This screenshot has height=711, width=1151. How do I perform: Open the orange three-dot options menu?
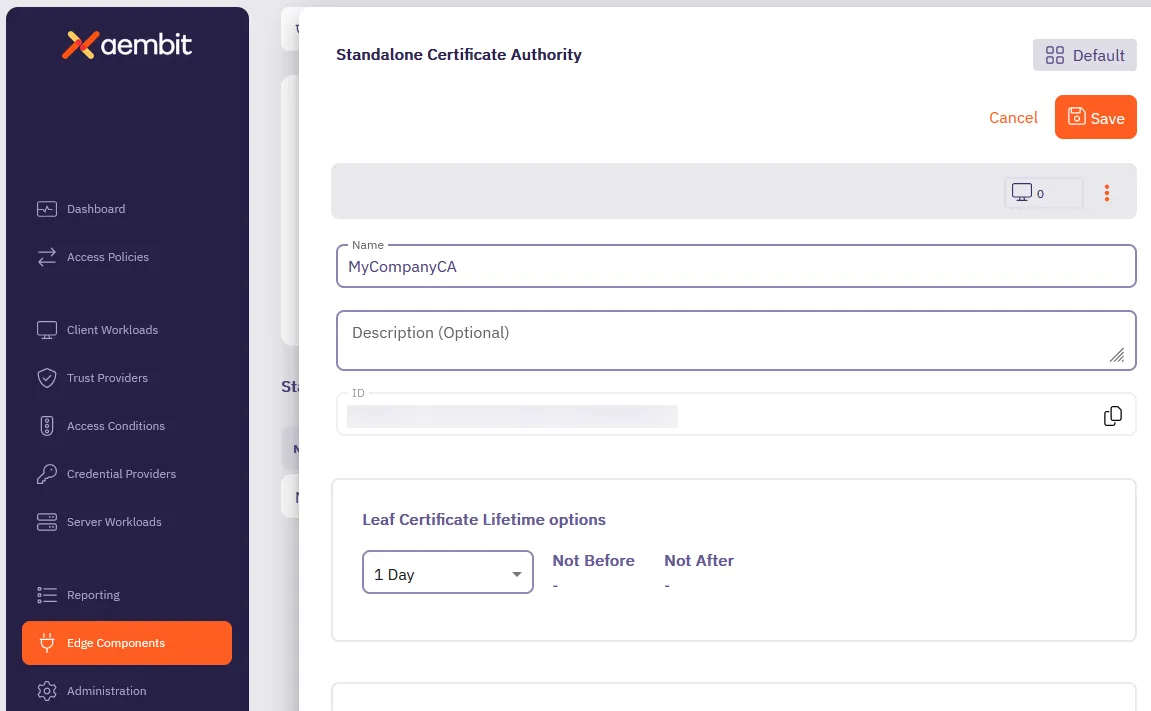(1107, 193)
